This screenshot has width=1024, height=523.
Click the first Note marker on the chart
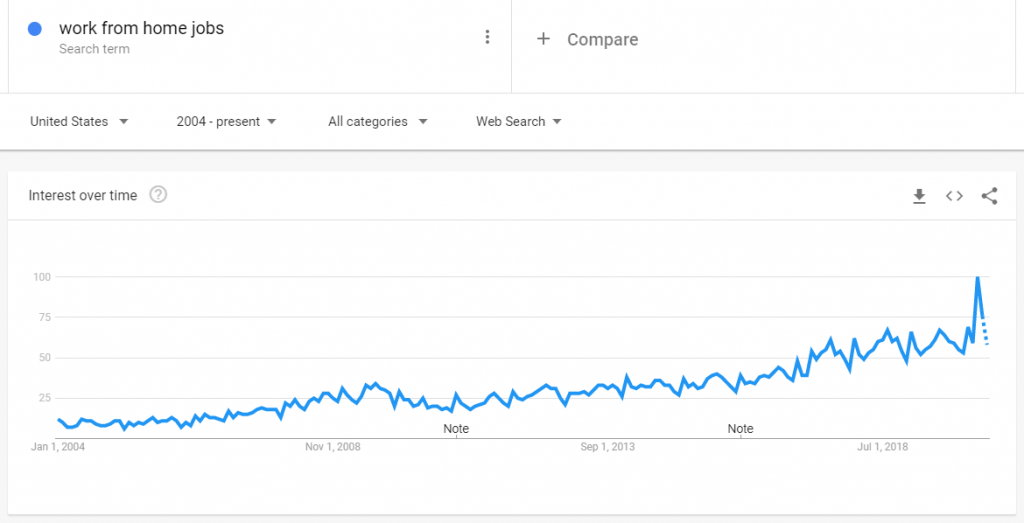[x=456, y=429]
